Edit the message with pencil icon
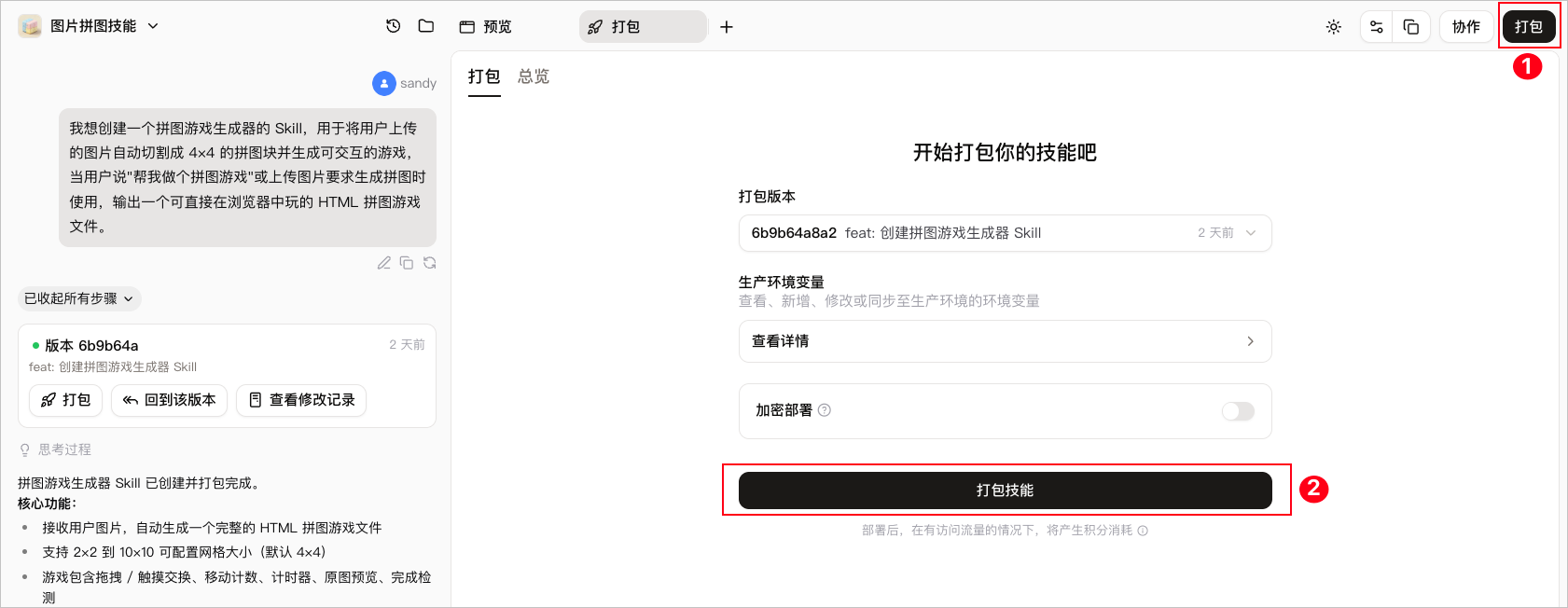1568x608 pixels. 383,263
